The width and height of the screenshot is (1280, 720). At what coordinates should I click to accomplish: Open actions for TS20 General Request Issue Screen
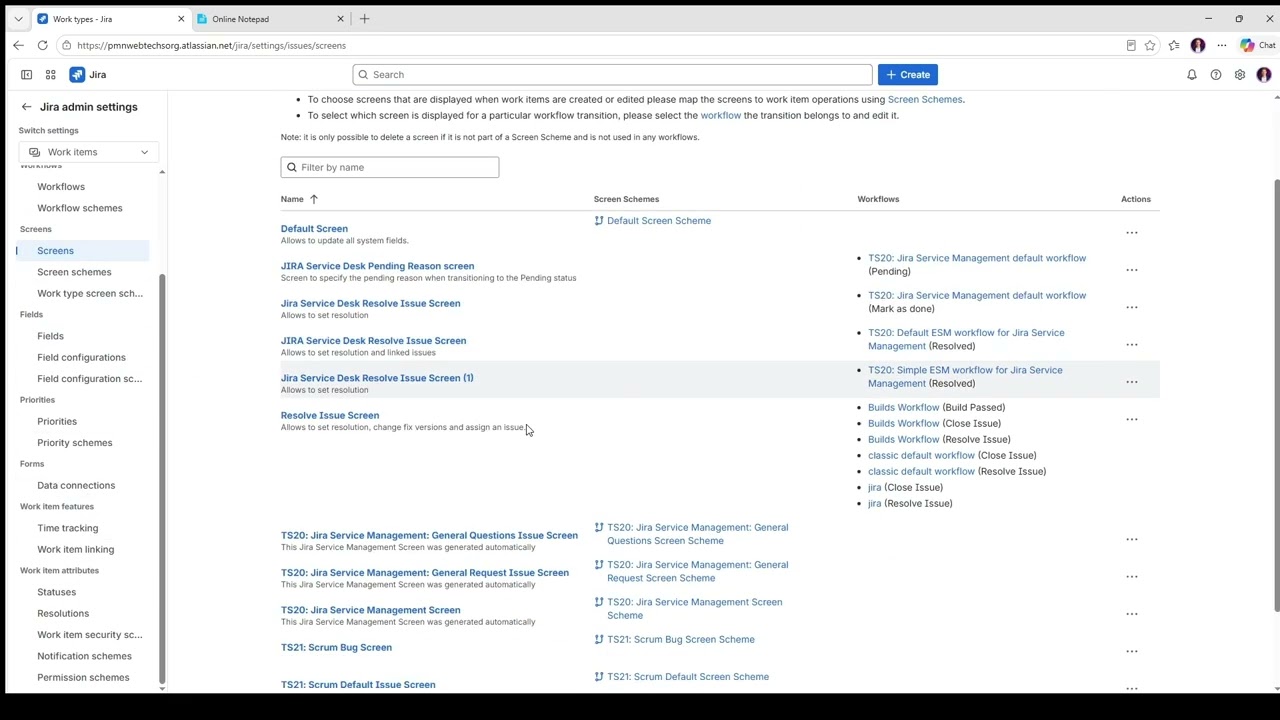click(x=1132, y=577)
